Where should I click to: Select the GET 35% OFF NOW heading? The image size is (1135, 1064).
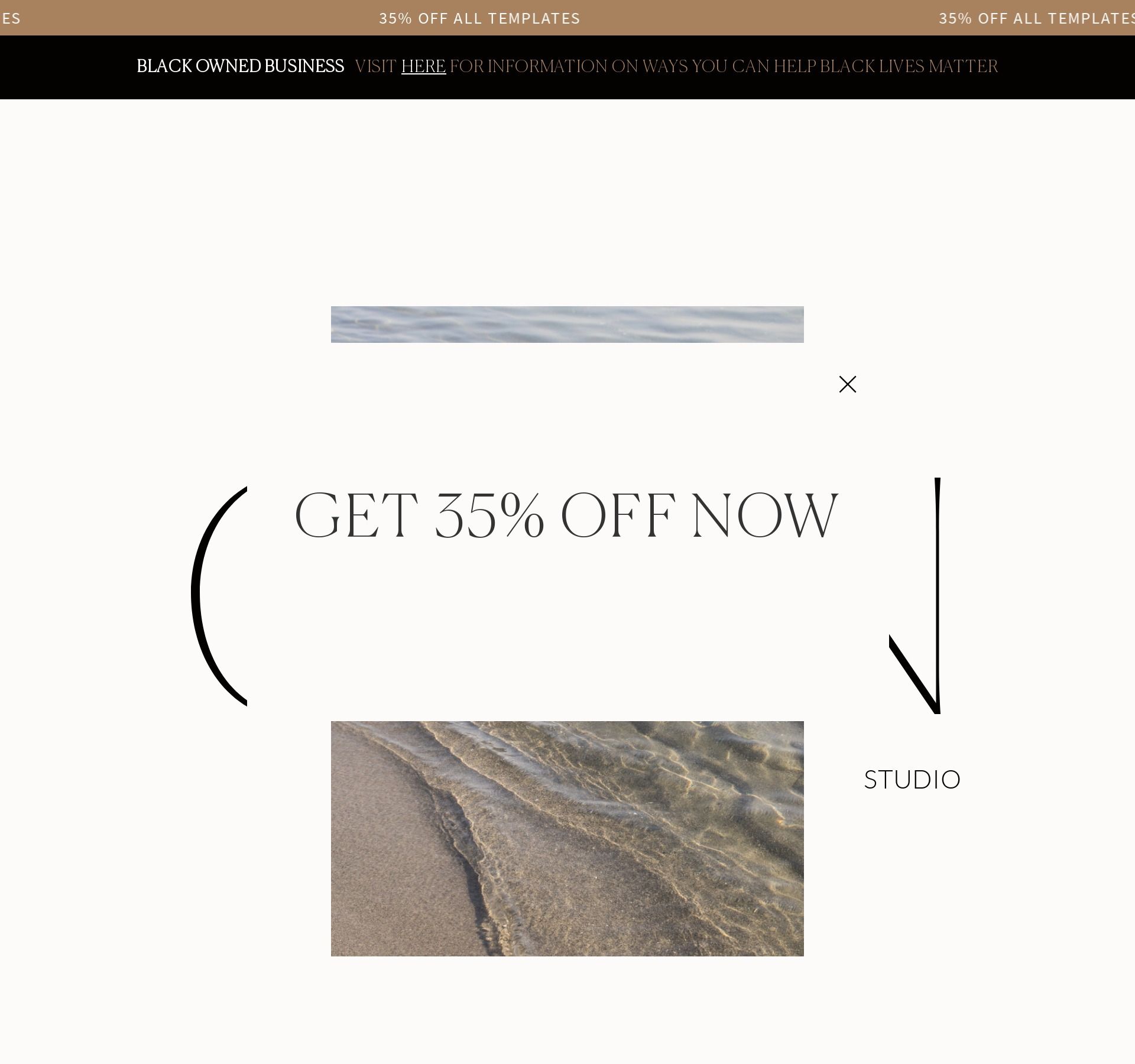click(566, 515)
